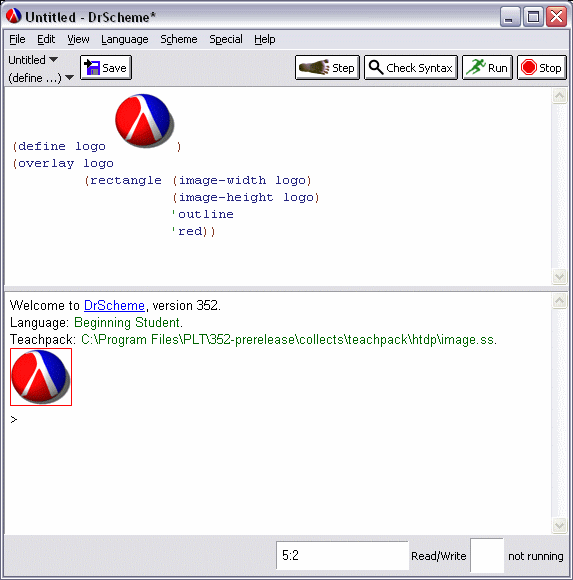Click the Read/Write status indicator

(438, 556)
